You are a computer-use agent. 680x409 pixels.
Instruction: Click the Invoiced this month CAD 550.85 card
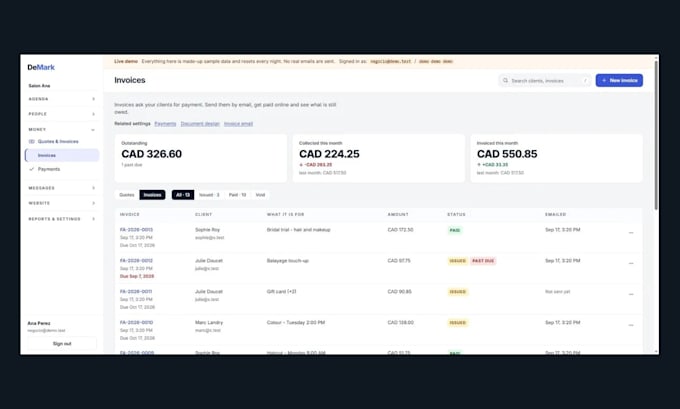556,158
